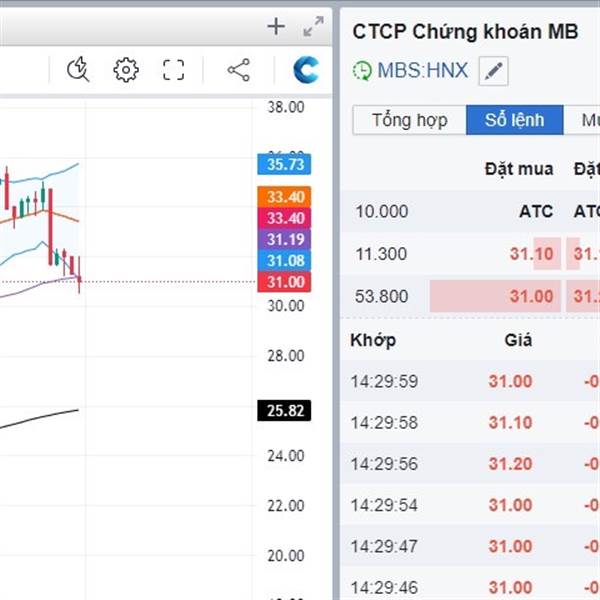Select the orange 33.40 price label
Image resolution: width=600 pixels, height=600 pixels.
pyautogui.click(x=284, y=197)
